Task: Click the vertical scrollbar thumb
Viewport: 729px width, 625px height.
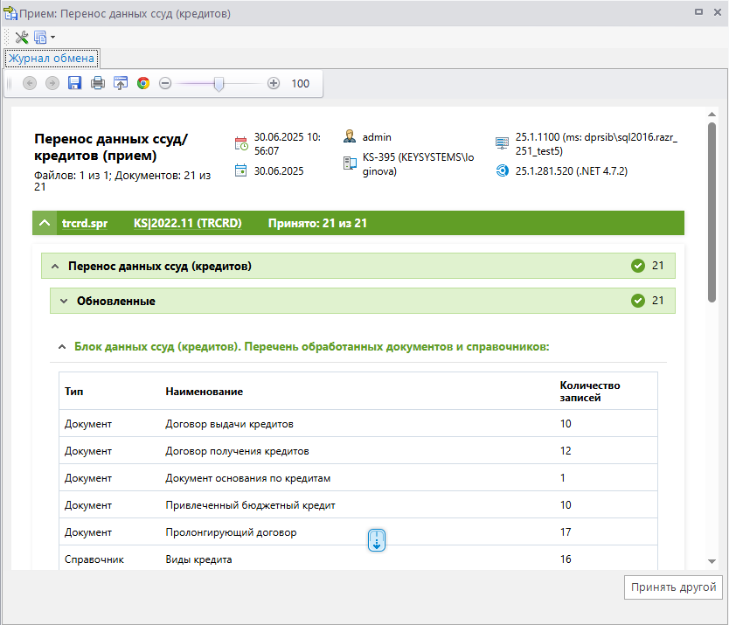Action: (711, 210)
